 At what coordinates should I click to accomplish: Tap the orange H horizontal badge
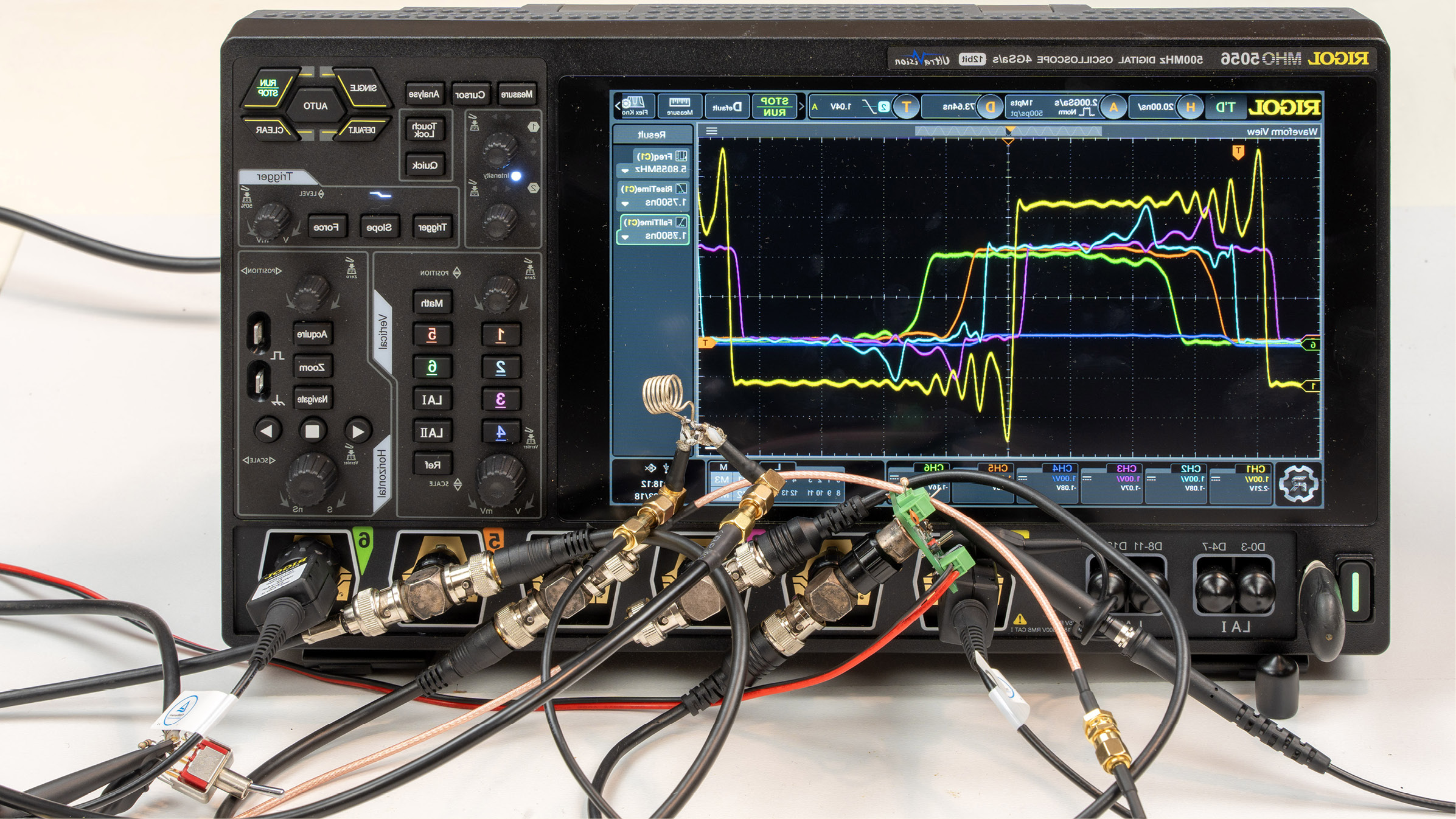coord(1190,107)
